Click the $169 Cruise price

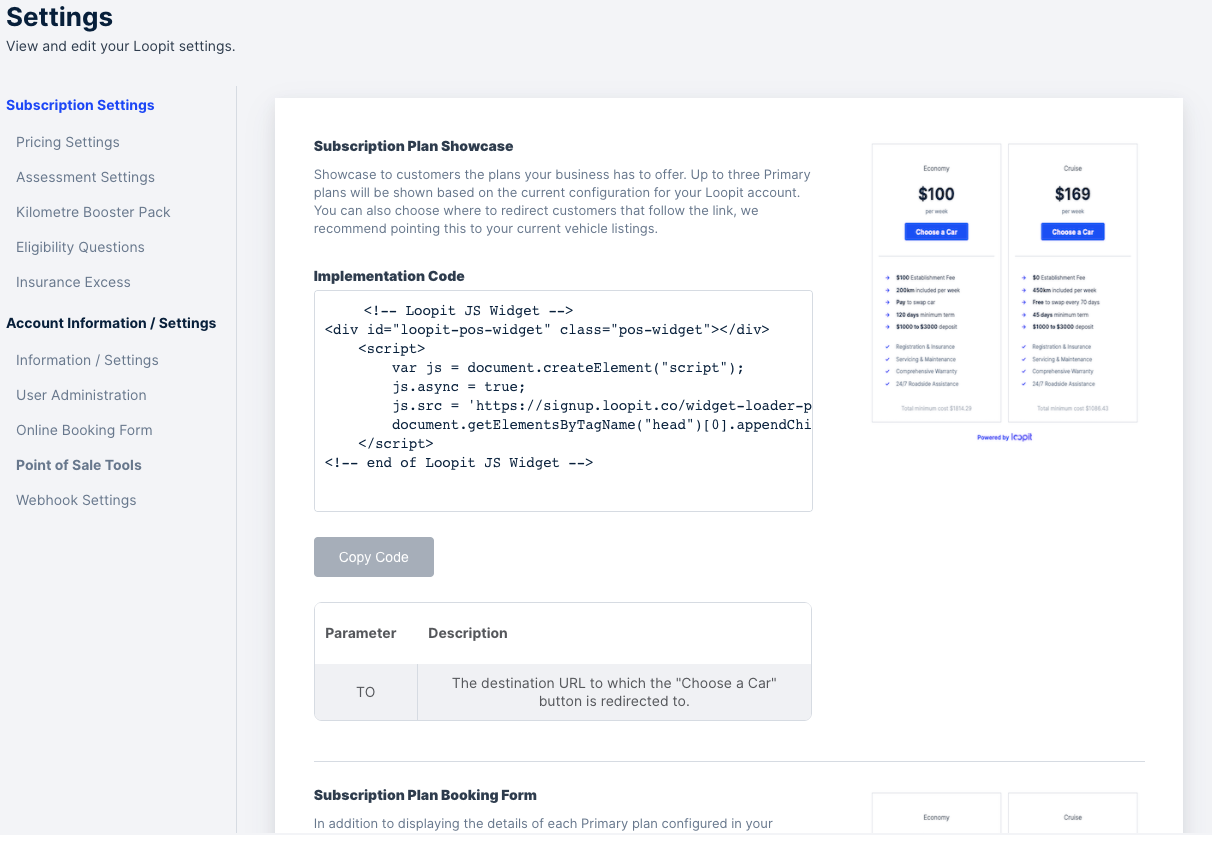[x=1072, y=194]
